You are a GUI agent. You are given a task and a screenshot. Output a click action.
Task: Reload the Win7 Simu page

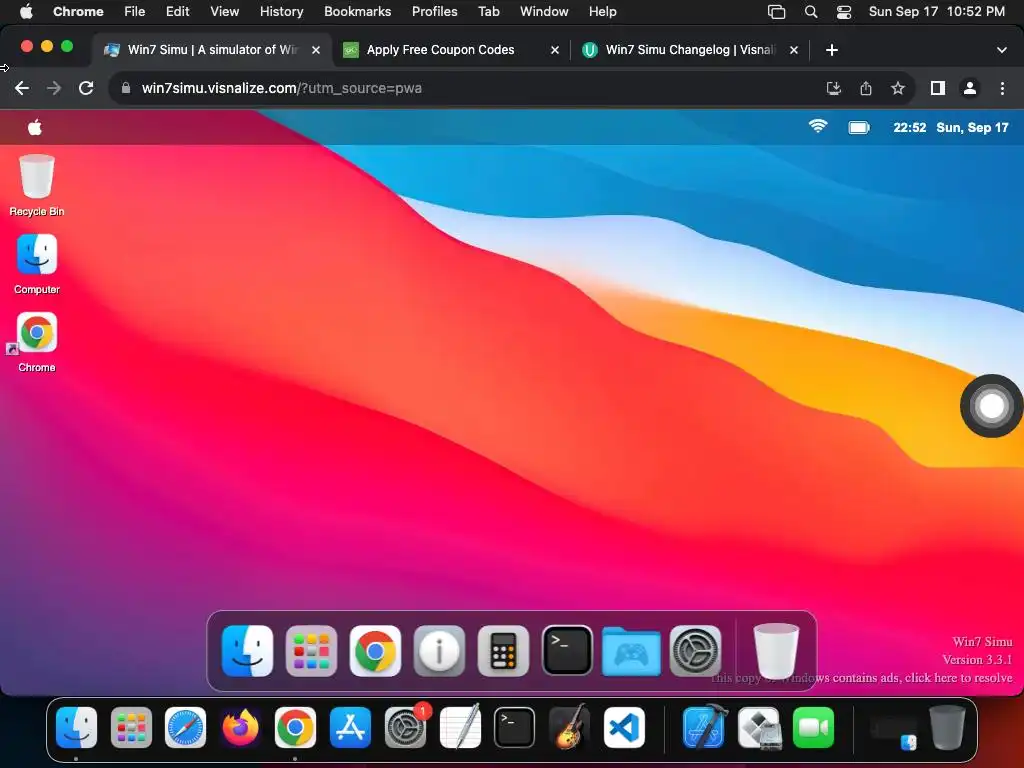[x=86, y=88]
